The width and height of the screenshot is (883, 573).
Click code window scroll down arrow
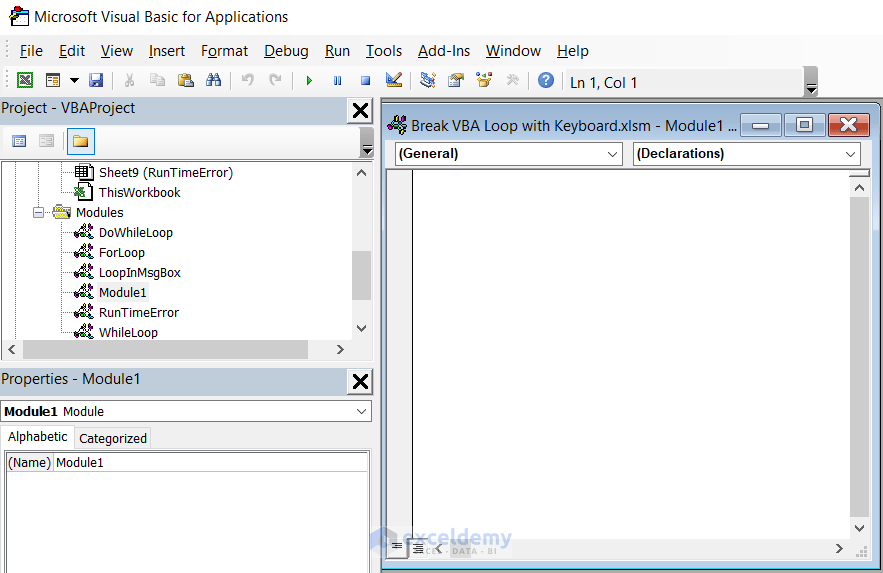click(x=859, y=528)
